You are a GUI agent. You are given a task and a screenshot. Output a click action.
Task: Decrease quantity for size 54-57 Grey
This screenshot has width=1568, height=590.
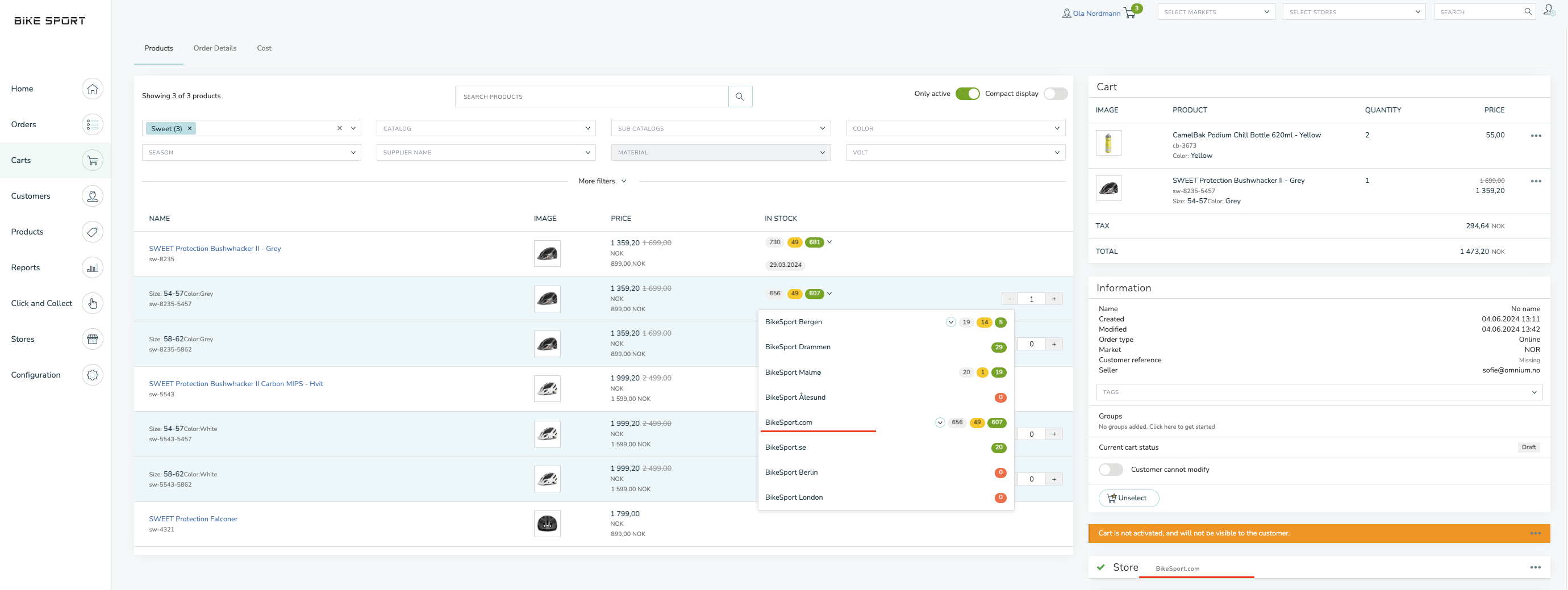1010,299
